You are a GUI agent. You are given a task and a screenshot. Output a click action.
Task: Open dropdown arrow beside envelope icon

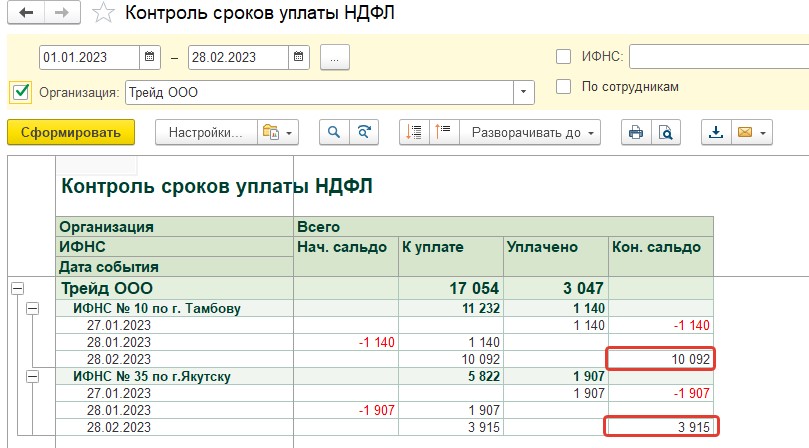coord(763,133)
